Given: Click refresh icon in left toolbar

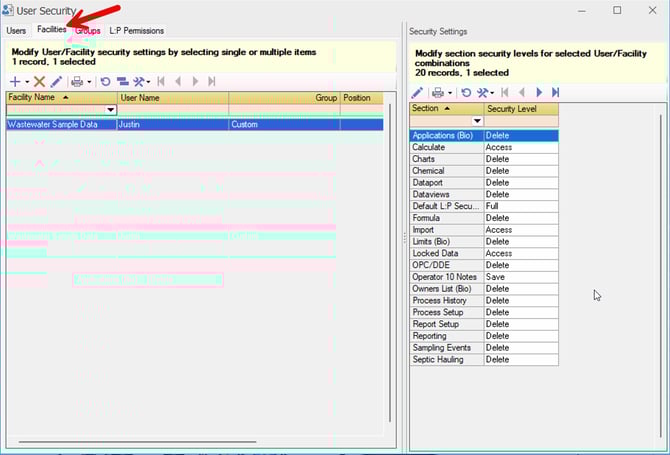Looking at the screenshot, I should (105, 81).
